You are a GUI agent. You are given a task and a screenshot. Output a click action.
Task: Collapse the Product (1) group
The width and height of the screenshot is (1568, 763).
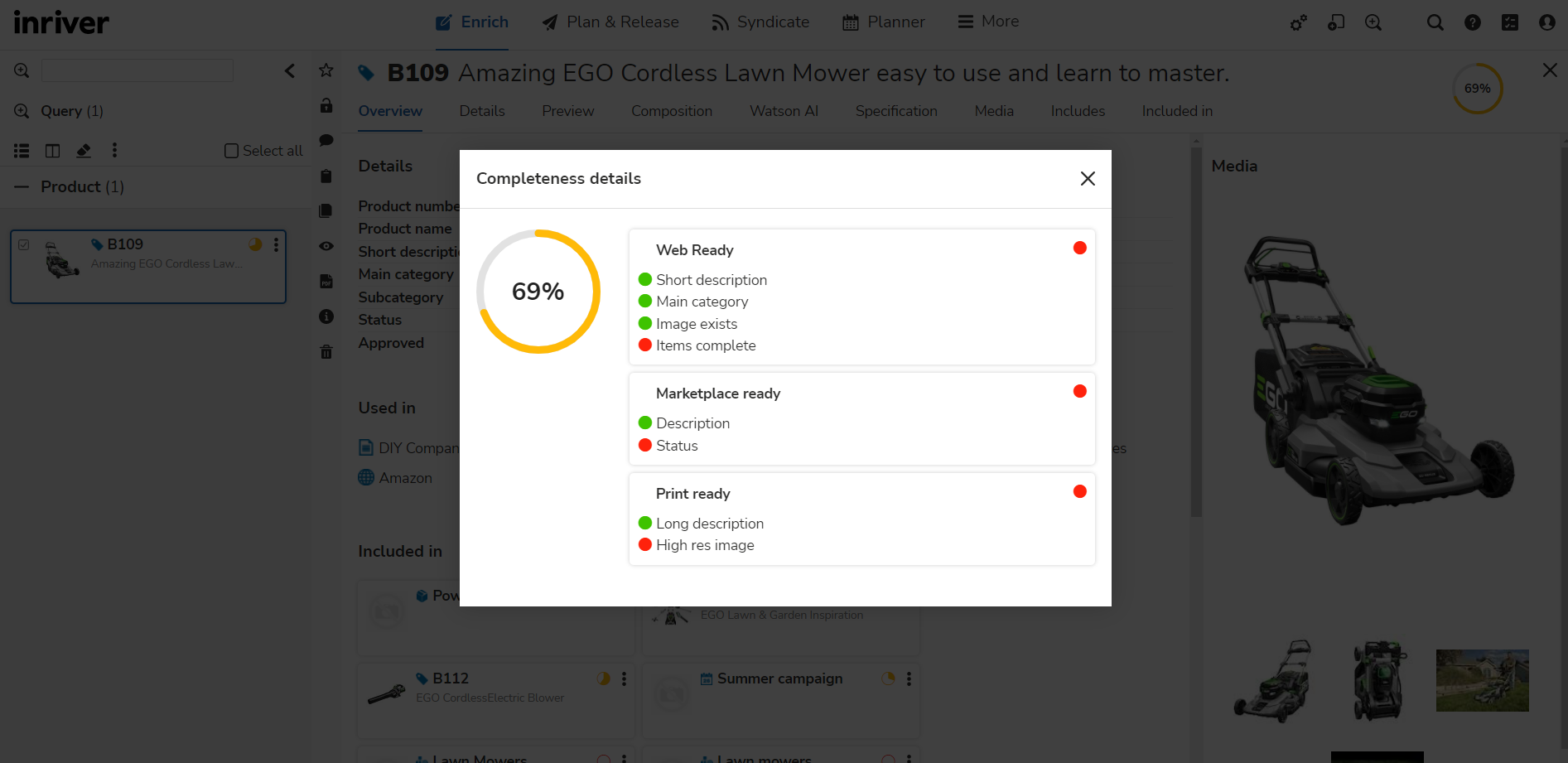tap(22, 187)
